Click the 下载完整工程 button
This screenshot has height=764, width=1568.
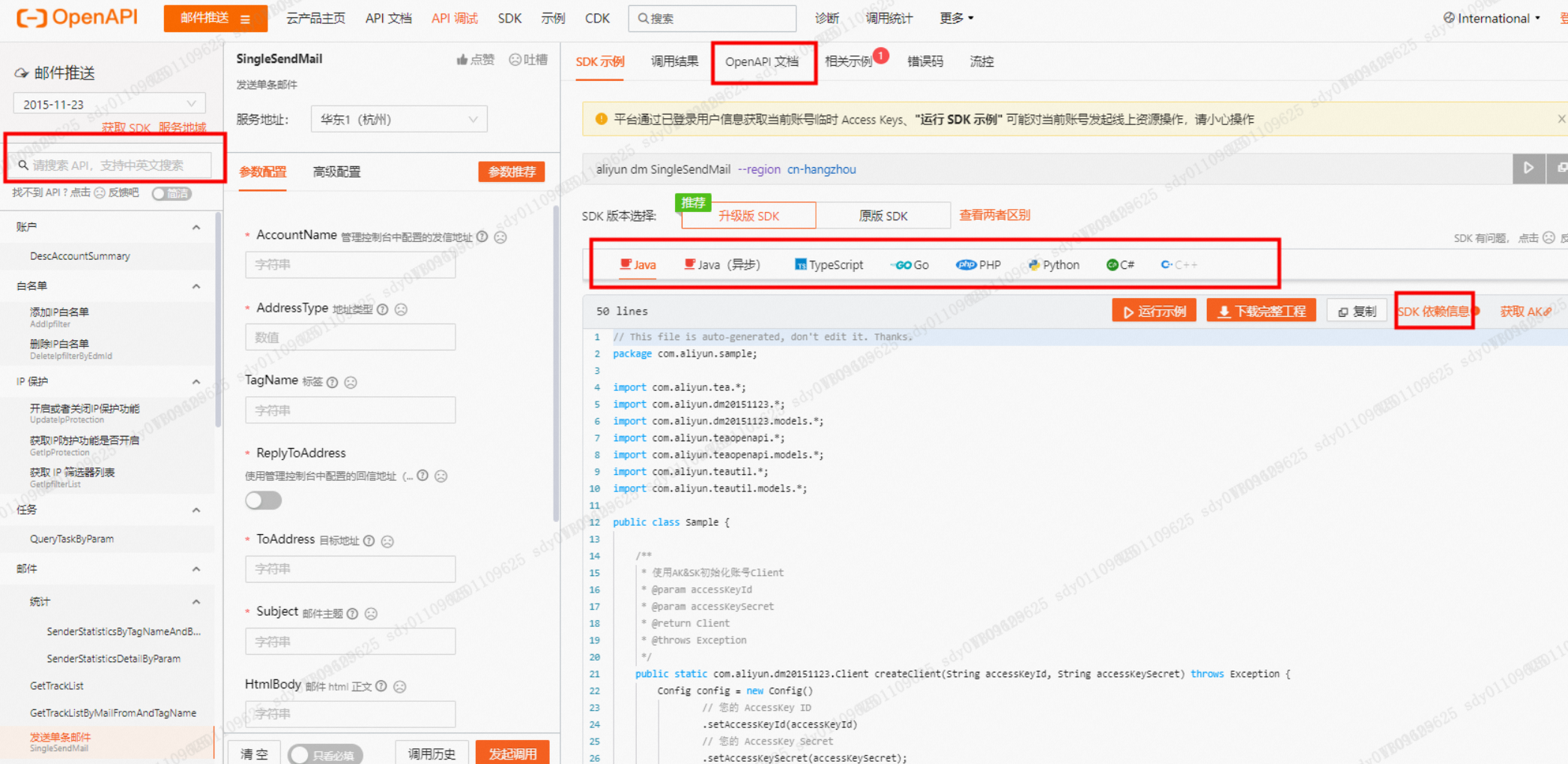pyautogui.click(x=1261, y=311)
